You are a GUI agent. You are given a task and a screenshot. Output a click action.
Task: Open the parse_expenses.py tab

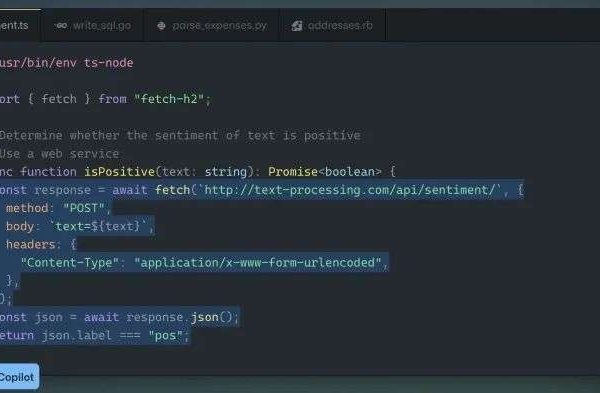point(212,26)
